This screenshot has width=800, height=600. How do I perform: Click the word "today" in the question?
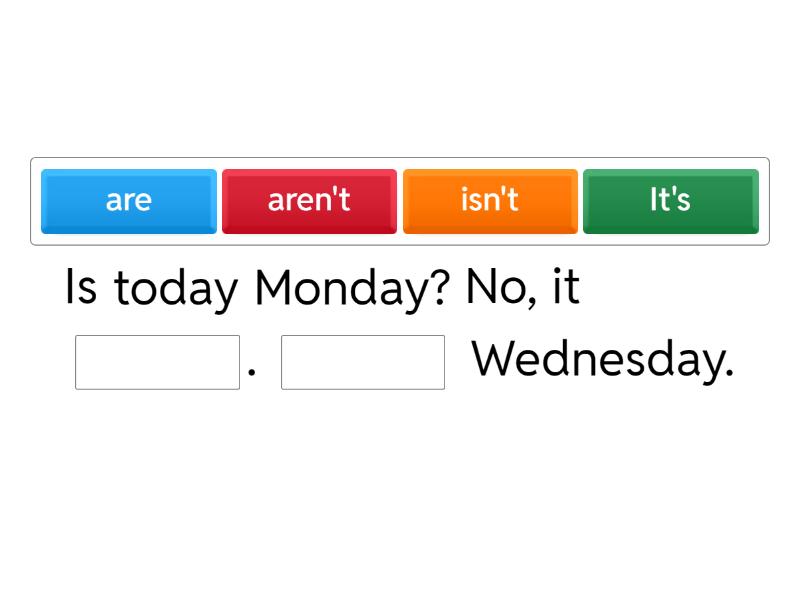pyautogui.click(x=177, y=290)
